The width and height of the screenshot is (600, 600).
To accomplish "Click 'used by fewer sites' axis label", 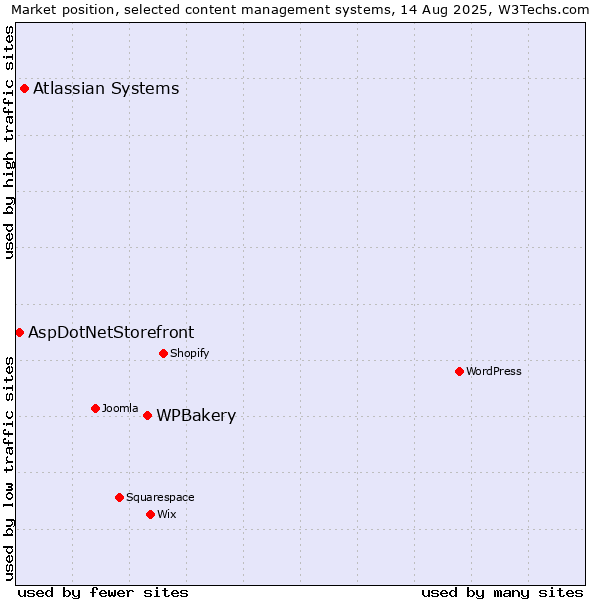I will tap(103, 593).
